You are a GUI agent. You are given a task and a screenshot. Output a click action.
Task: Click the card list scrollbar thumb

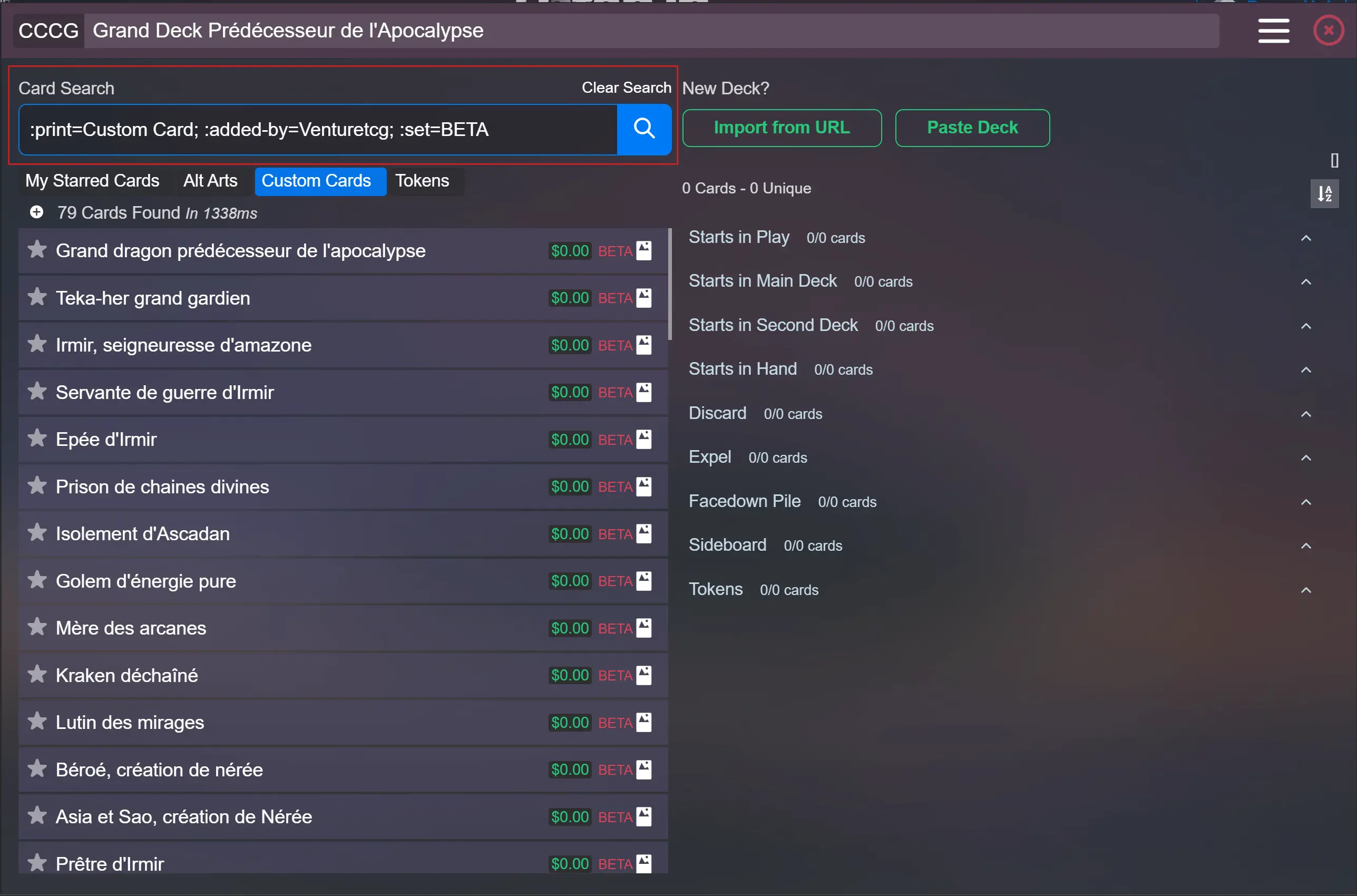coord(670,284)
